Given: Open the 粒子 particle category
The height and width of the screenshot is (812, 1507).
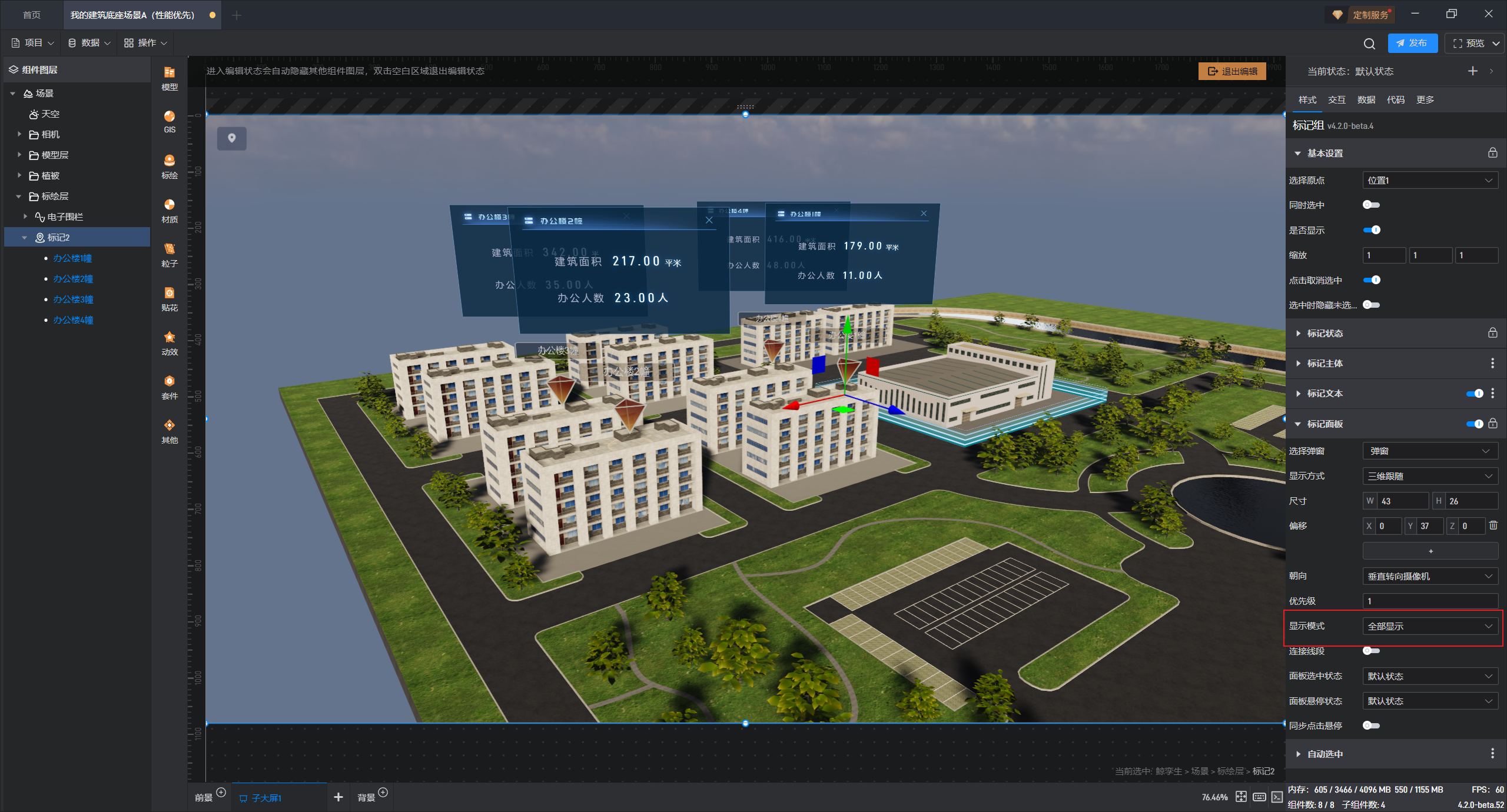Looking at the screenshot, I should click(x=170, y=254).
